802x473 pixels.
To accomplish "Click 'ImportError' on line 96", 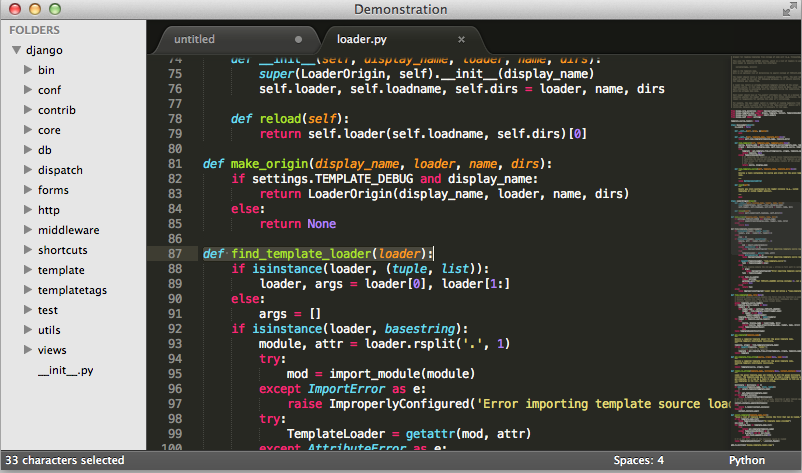I will 346,389.
